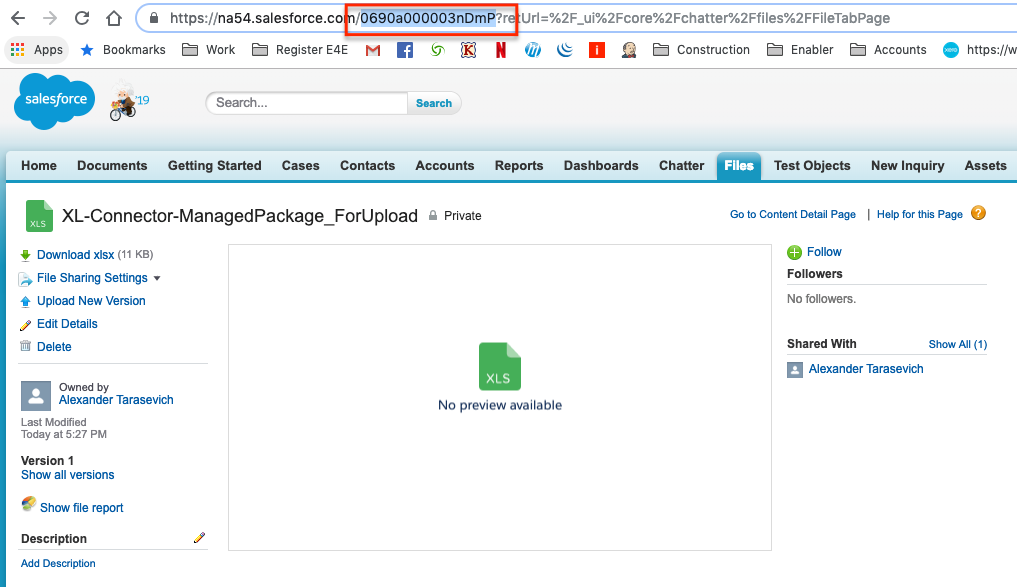Click the Delete trash can link
The image size is (1017, 587).
pyautogui.click(x=54, y=347)
